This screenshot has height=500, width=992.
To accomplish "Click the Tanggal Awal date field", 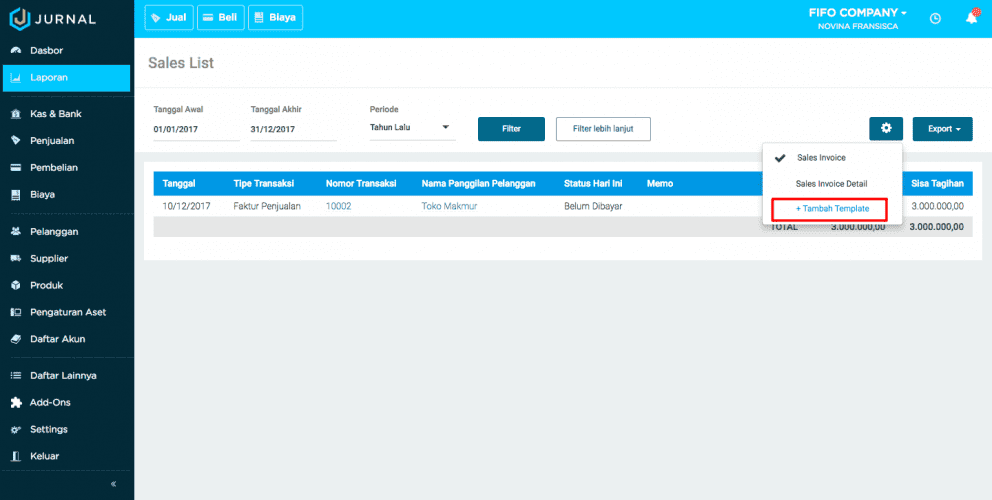I will pyautogui.click(x=195, y=129).
